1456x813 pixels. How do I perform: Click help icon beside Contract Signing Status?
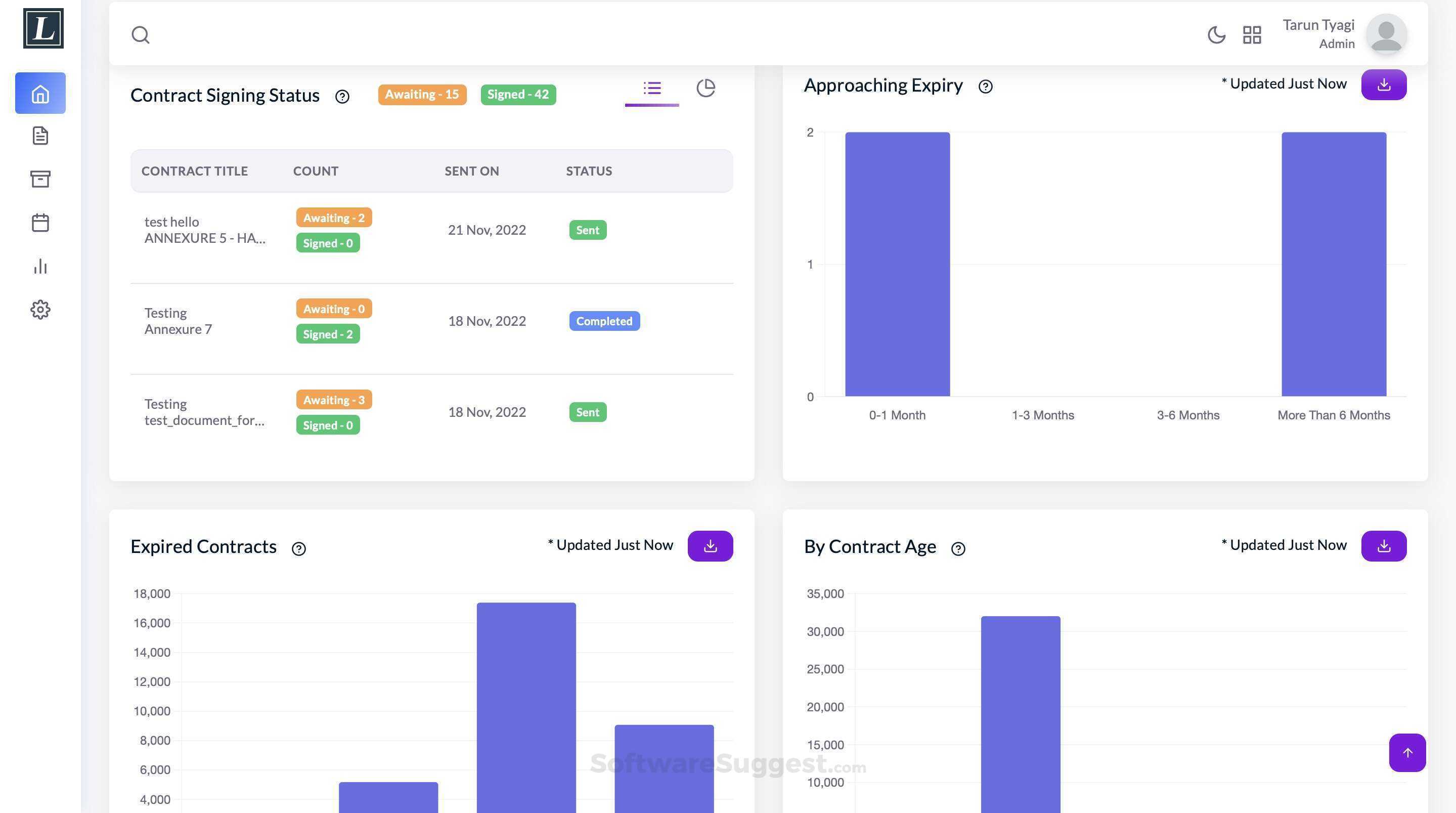[x=342, y=97]
